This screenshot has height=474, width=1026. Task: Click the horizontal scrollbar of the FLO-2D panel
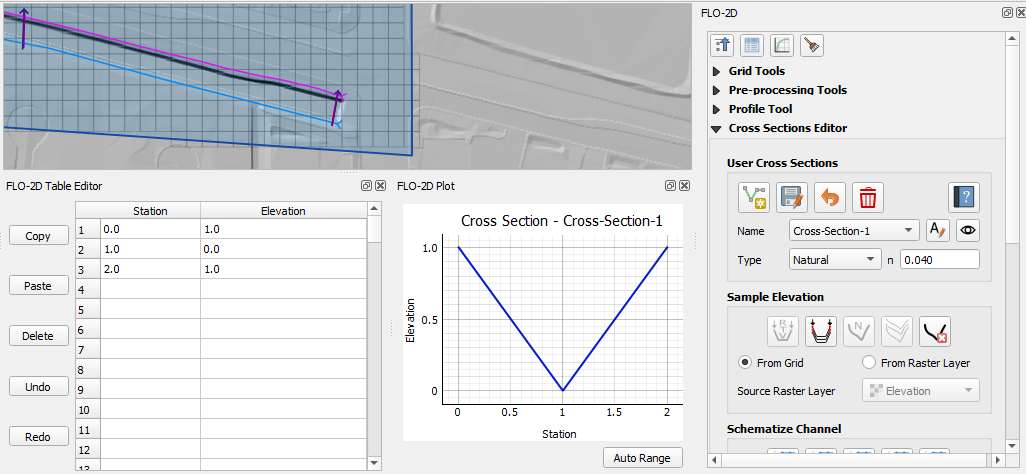(x=850, y=461)
